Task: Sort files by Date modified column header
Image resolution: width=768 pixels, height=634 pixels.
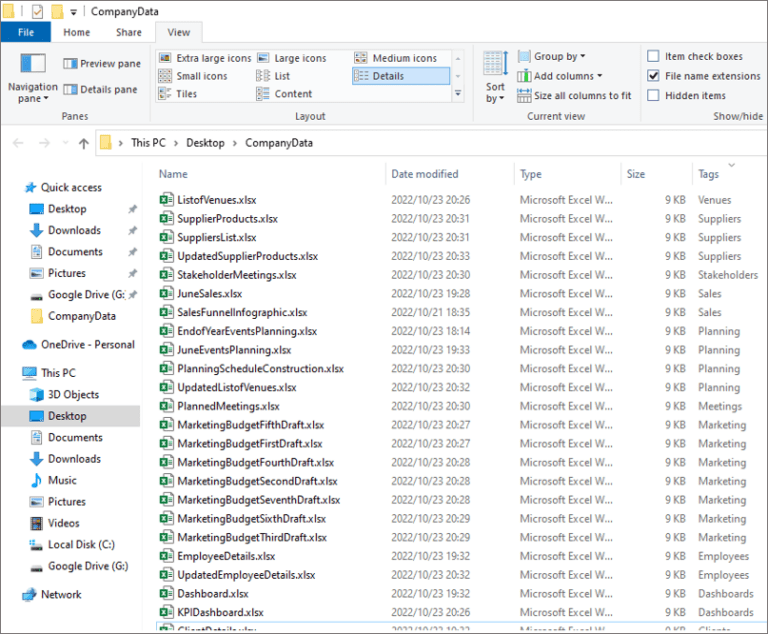Action: point(424,174)
